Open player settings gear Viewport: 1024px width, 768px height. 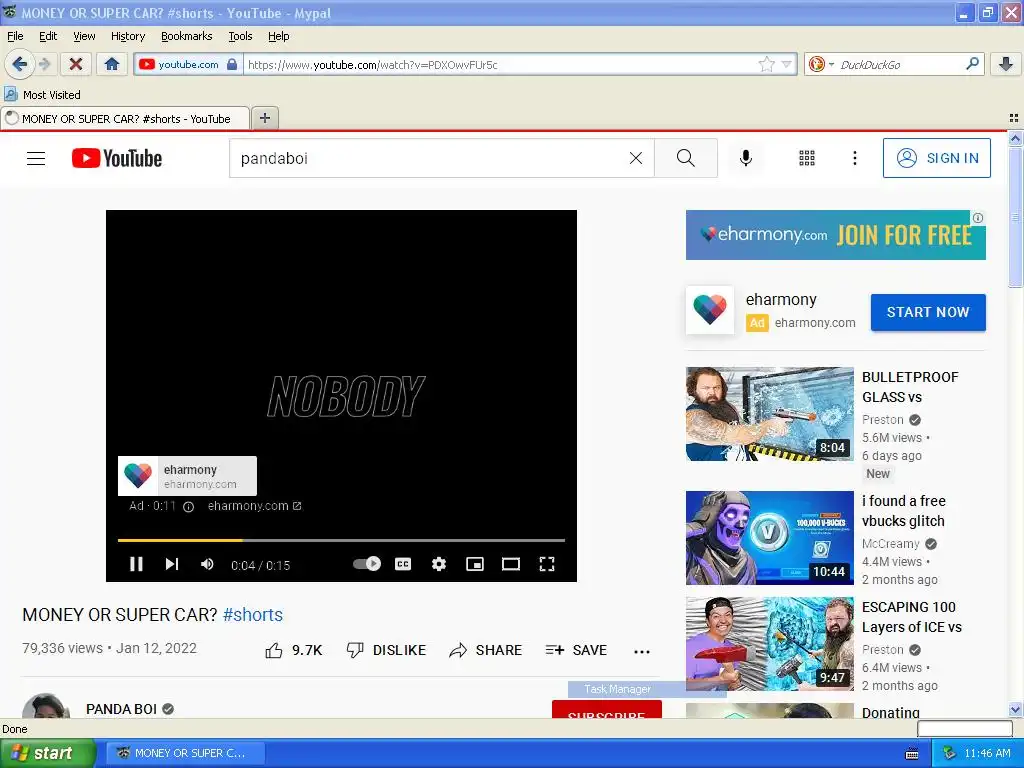439,564
